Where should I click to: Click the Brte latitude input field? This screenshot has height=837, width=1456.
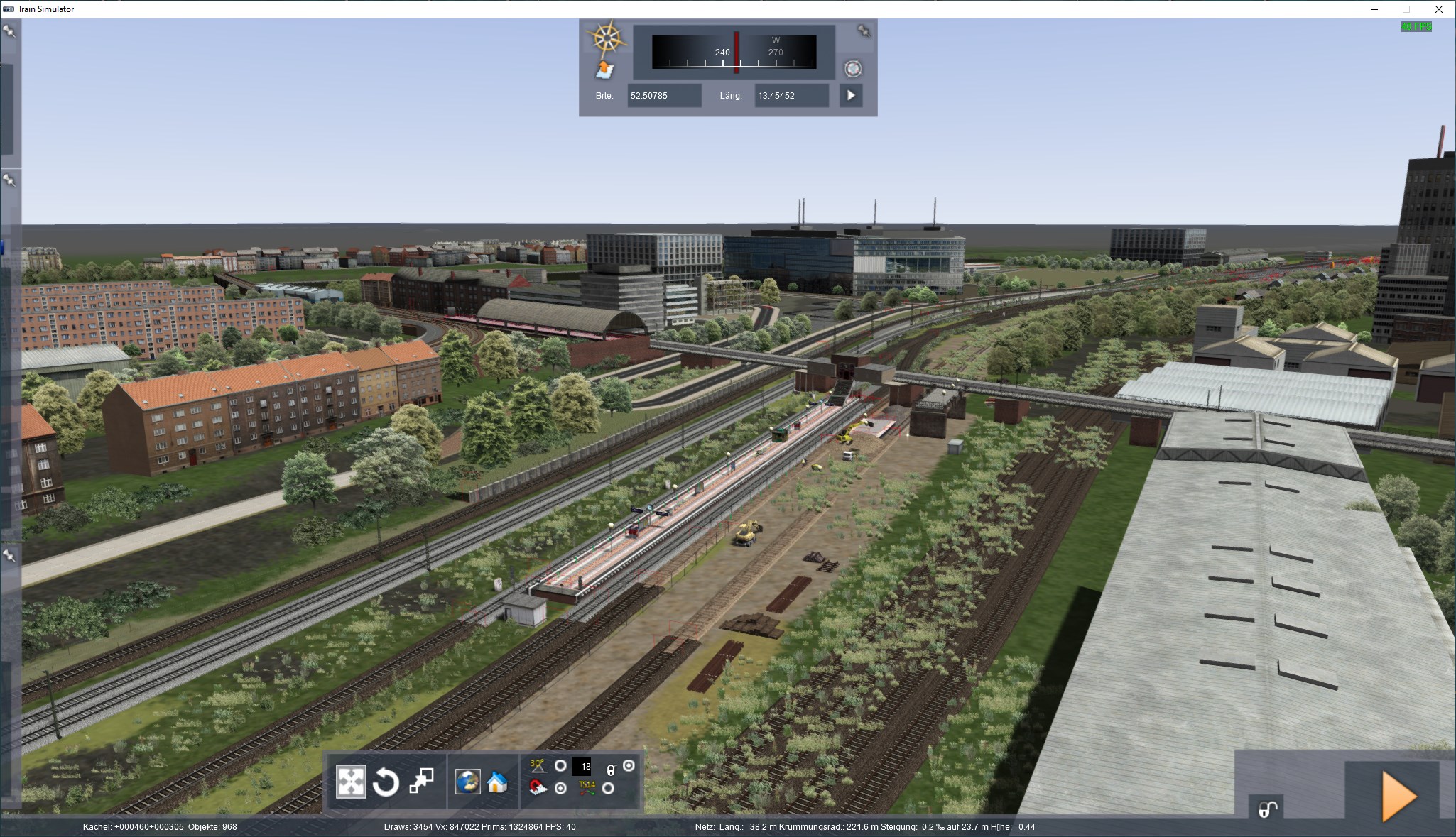[x=664, y=95]
